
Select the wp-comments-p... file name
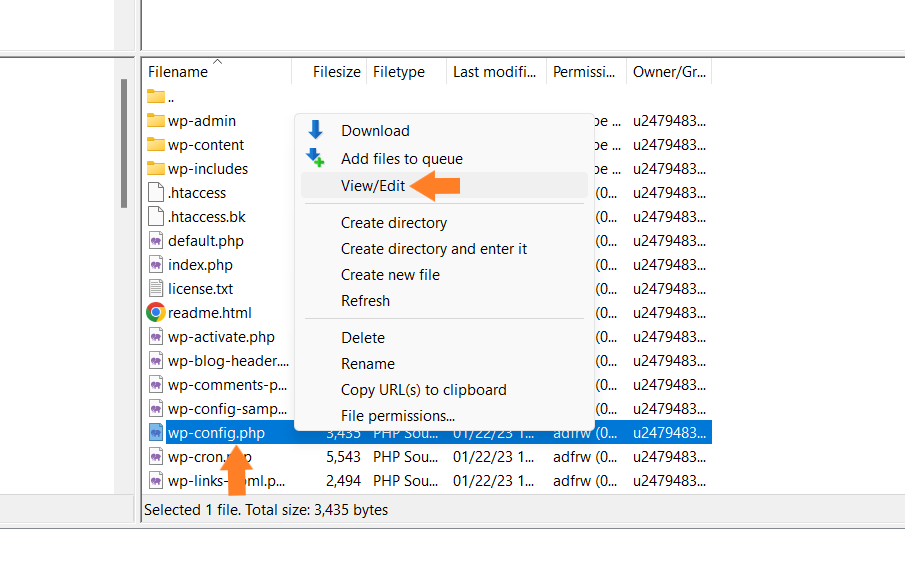[227, 385]
